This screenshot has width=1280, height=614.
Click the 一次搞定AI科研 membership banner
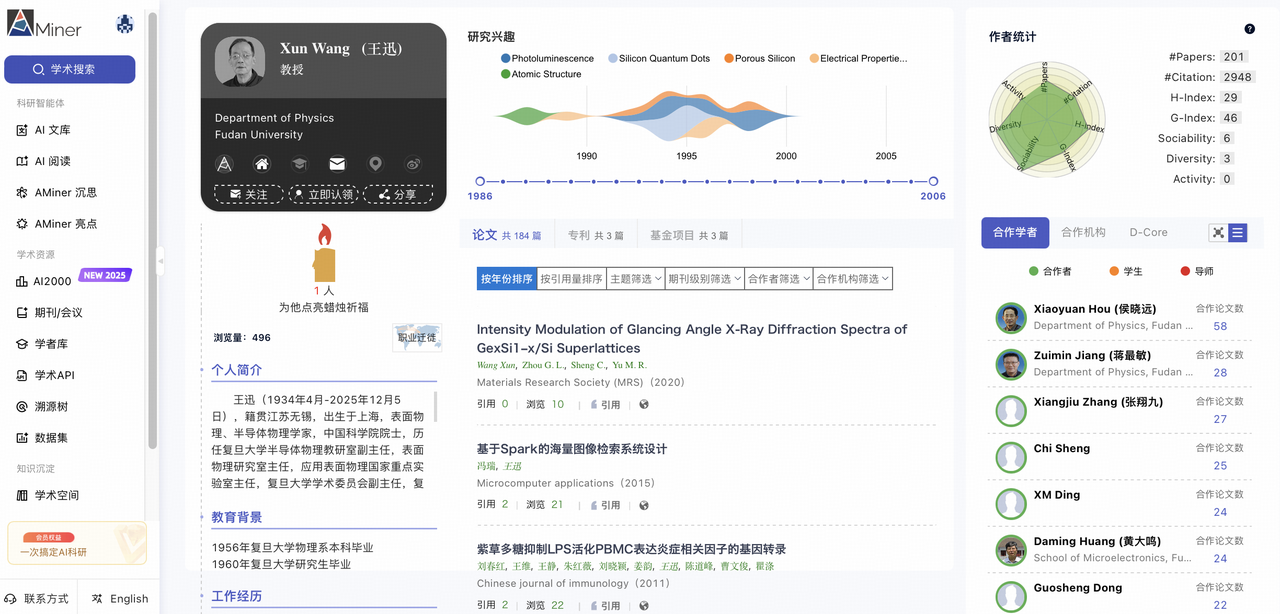click(x=77, y=543)
